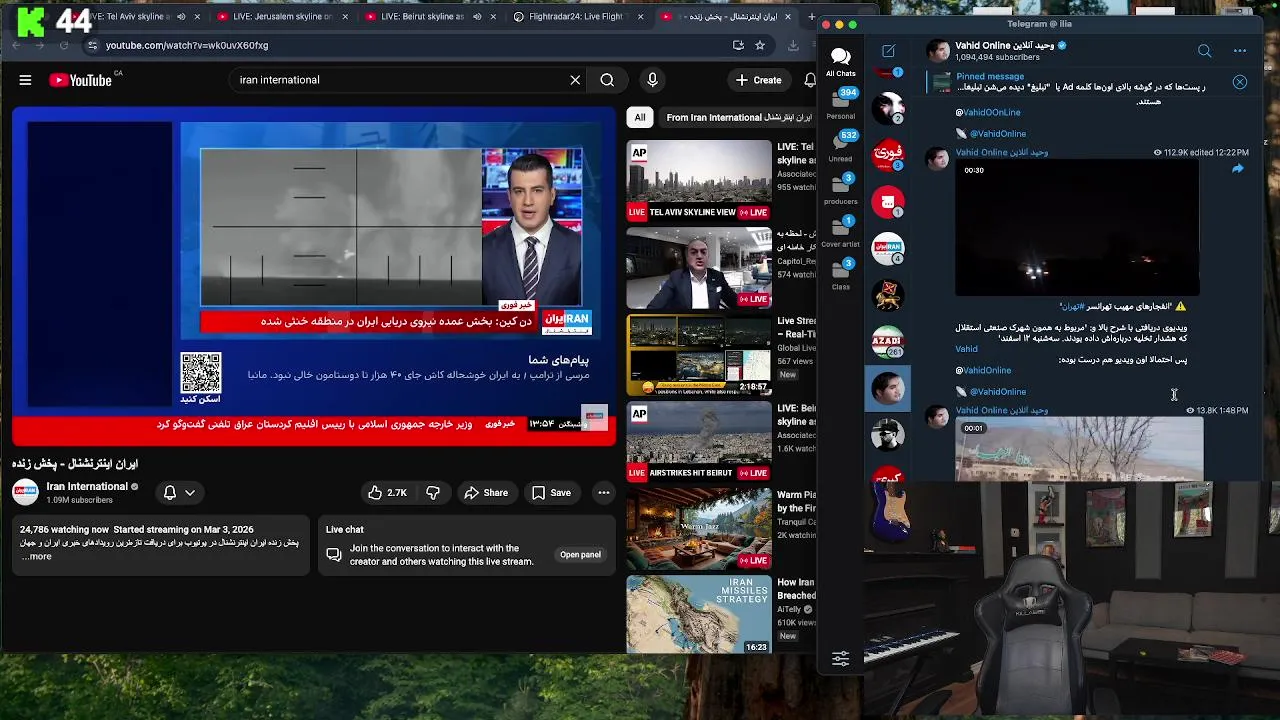Close the Flightradar24 browser tab
Screen dimensions: 1280x720
coord(639,16)
